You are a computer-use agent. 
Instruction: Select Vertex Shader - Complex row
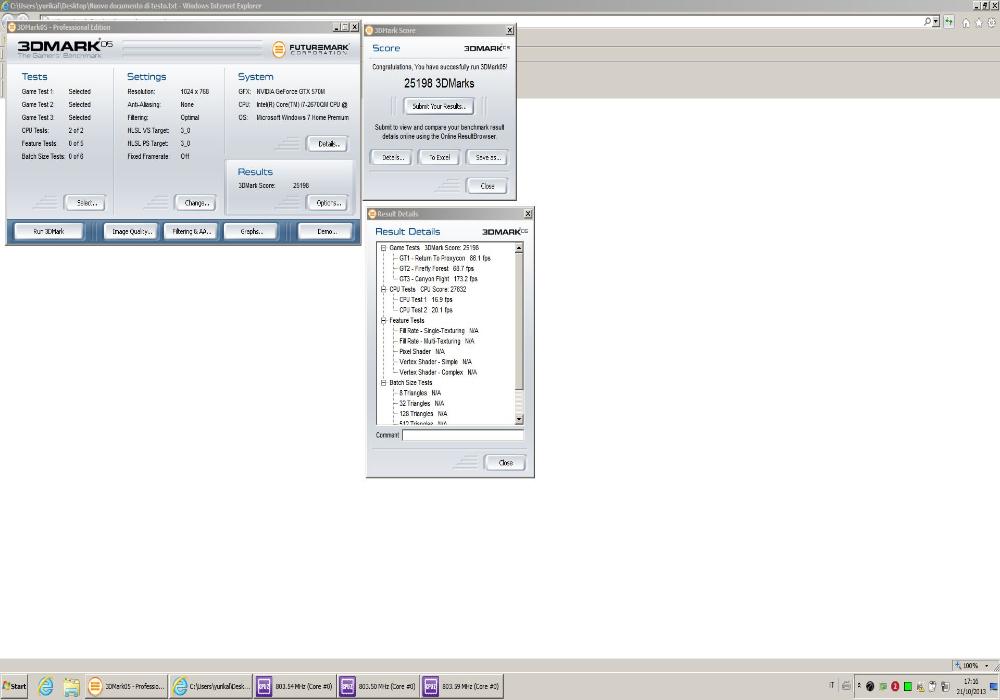[x=438, y=372]
